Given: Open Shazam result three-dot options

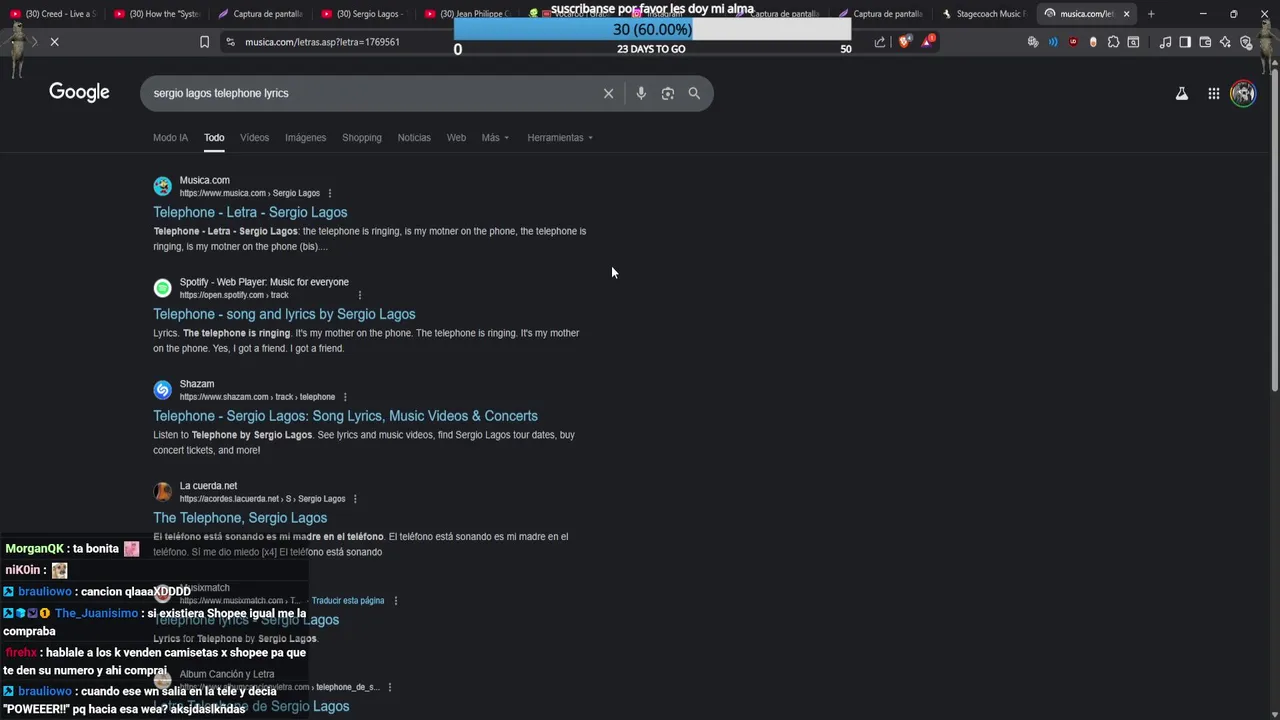Looking at the screenshot, I should [345, 397].
